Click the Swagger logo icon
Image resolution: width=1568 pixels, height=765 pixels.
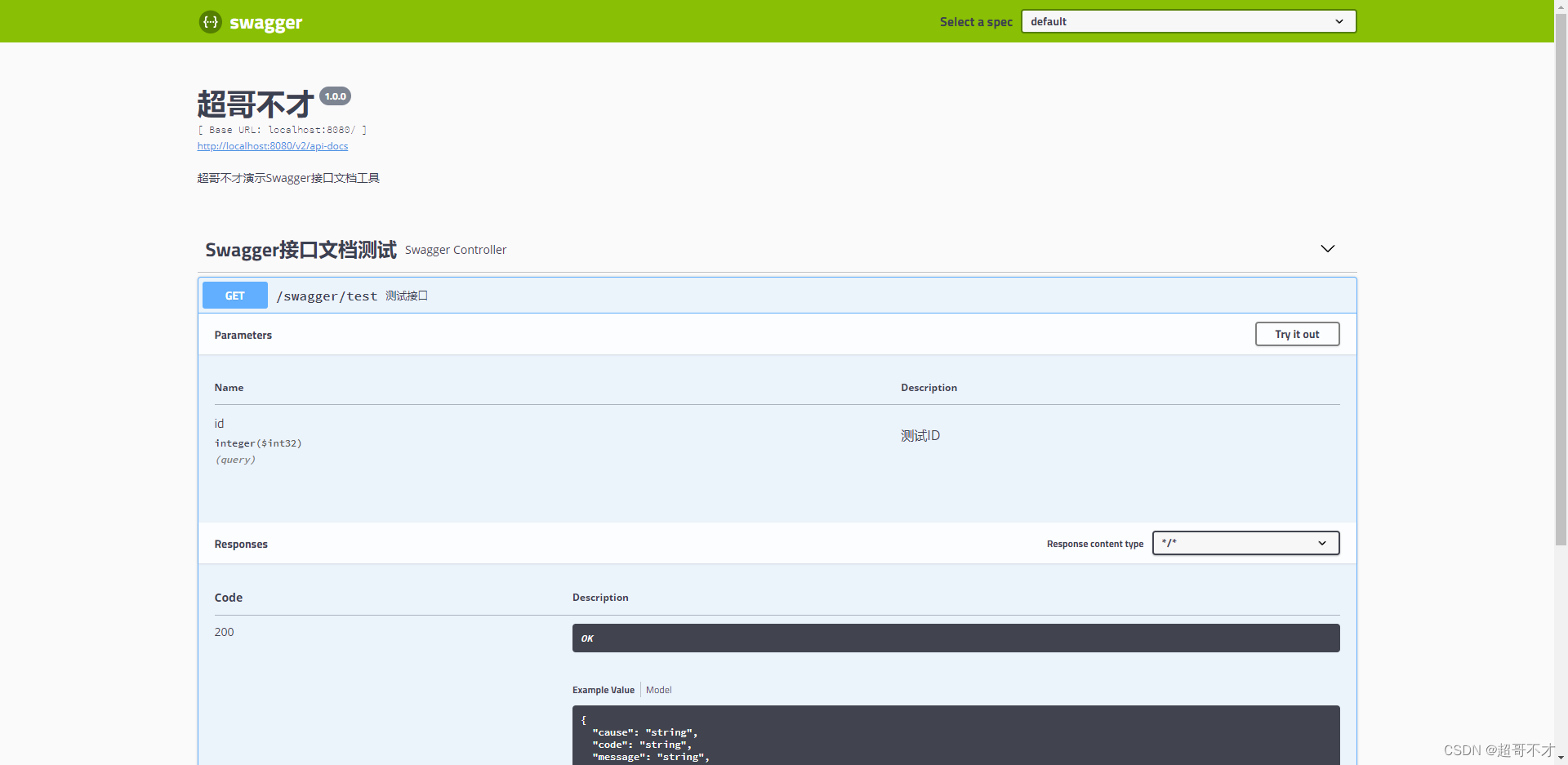pyautogui.click(x=210, y=22)
